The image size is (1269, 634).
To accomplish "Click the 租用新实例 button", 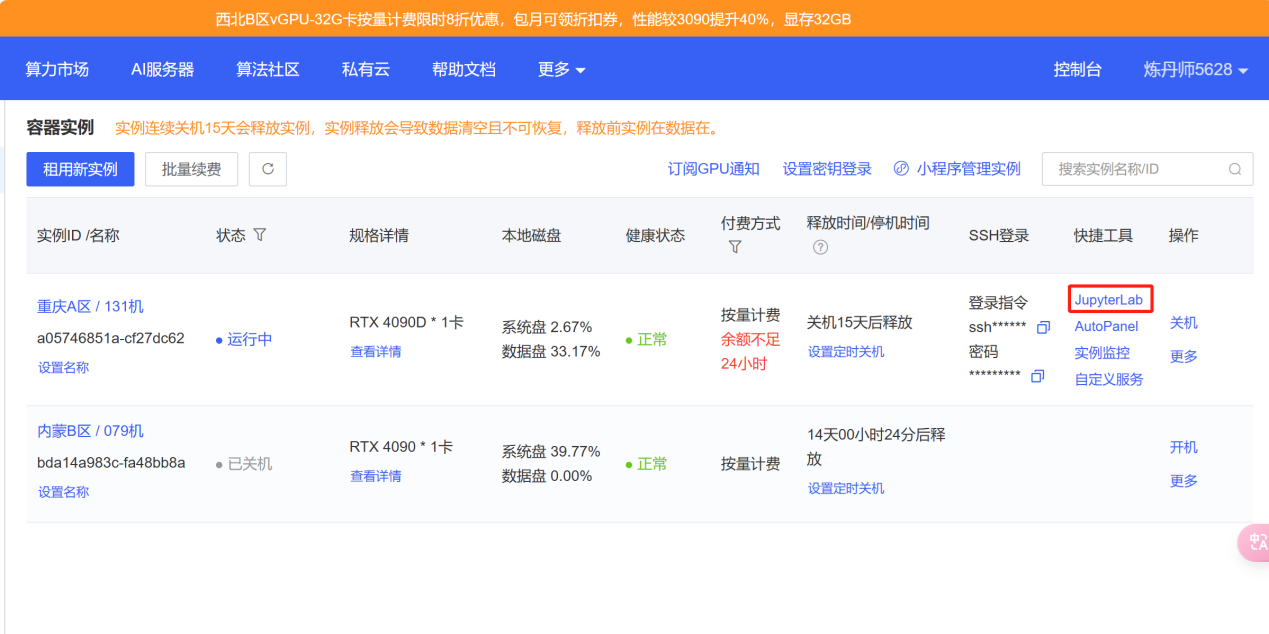I will (x=80, y=169).
